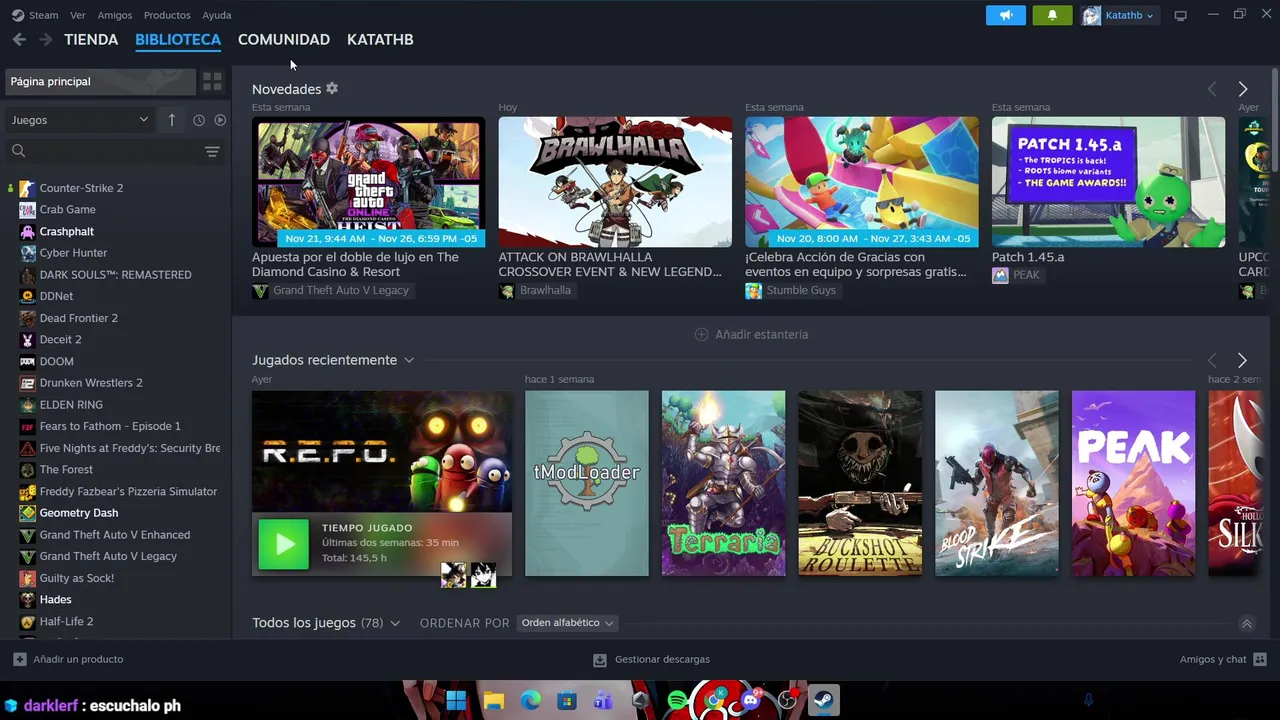This screenshot has height=720, width=1280.
Task: Open PEAK Patch 1.45.a thumbnail
Action: tap(1108, 182)
